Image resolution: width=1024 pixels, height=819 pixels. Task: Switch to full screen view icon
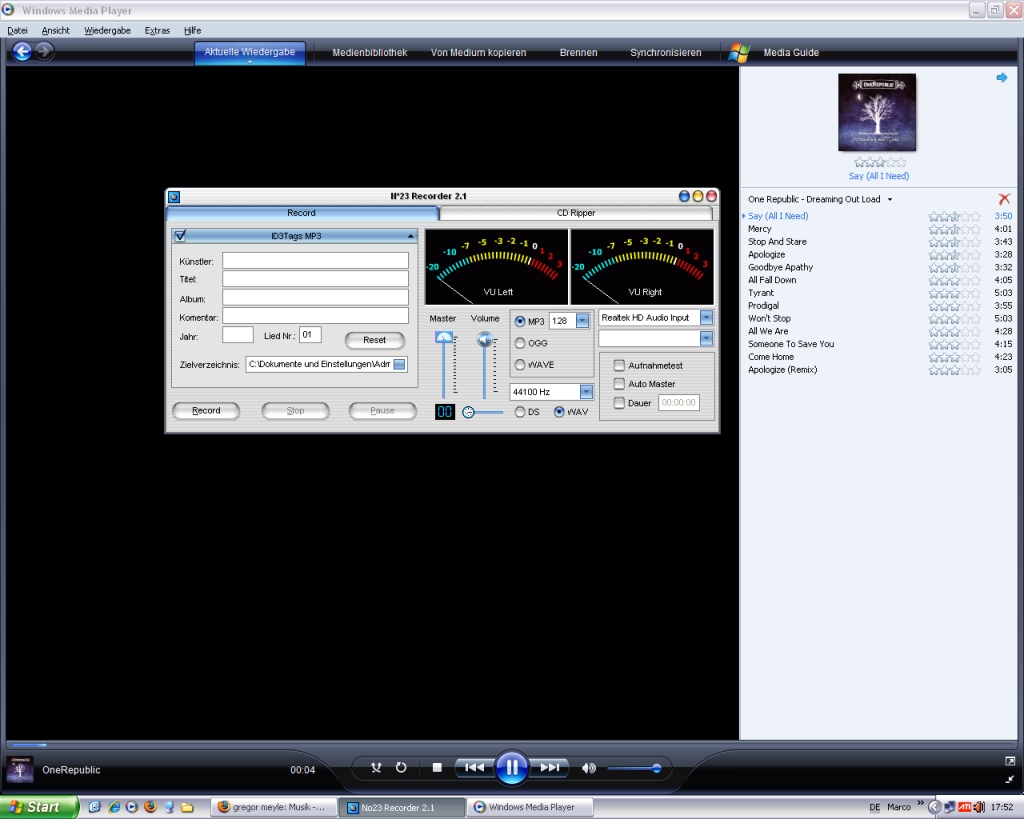pos(1010,761)
